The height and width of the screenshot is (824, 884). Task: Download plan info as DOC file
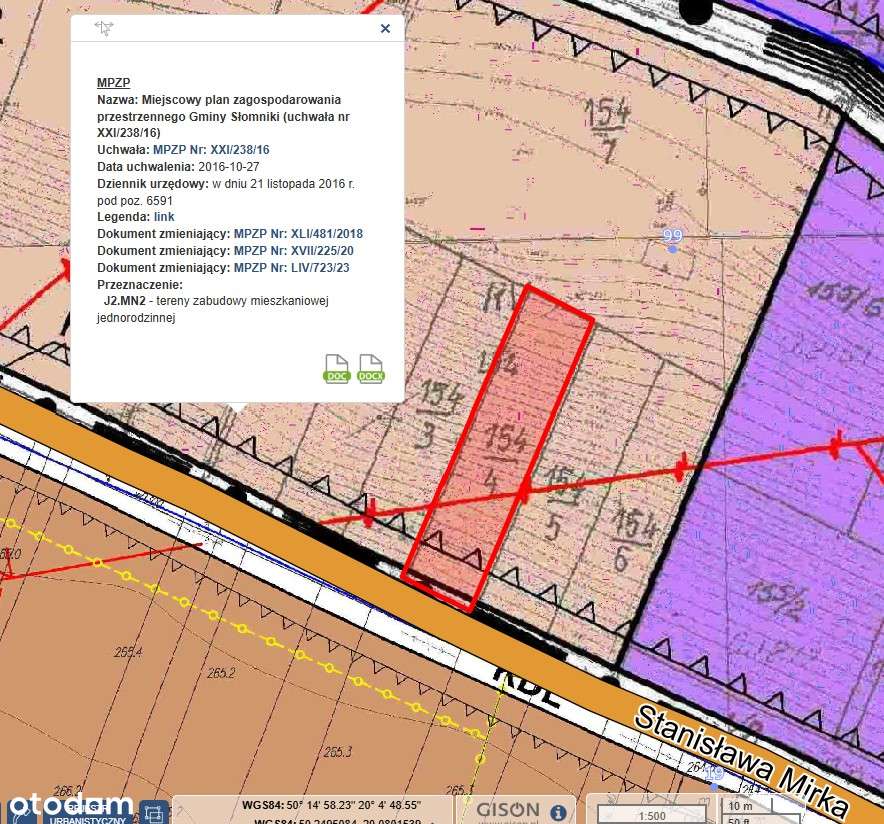(x=337, y=369)
